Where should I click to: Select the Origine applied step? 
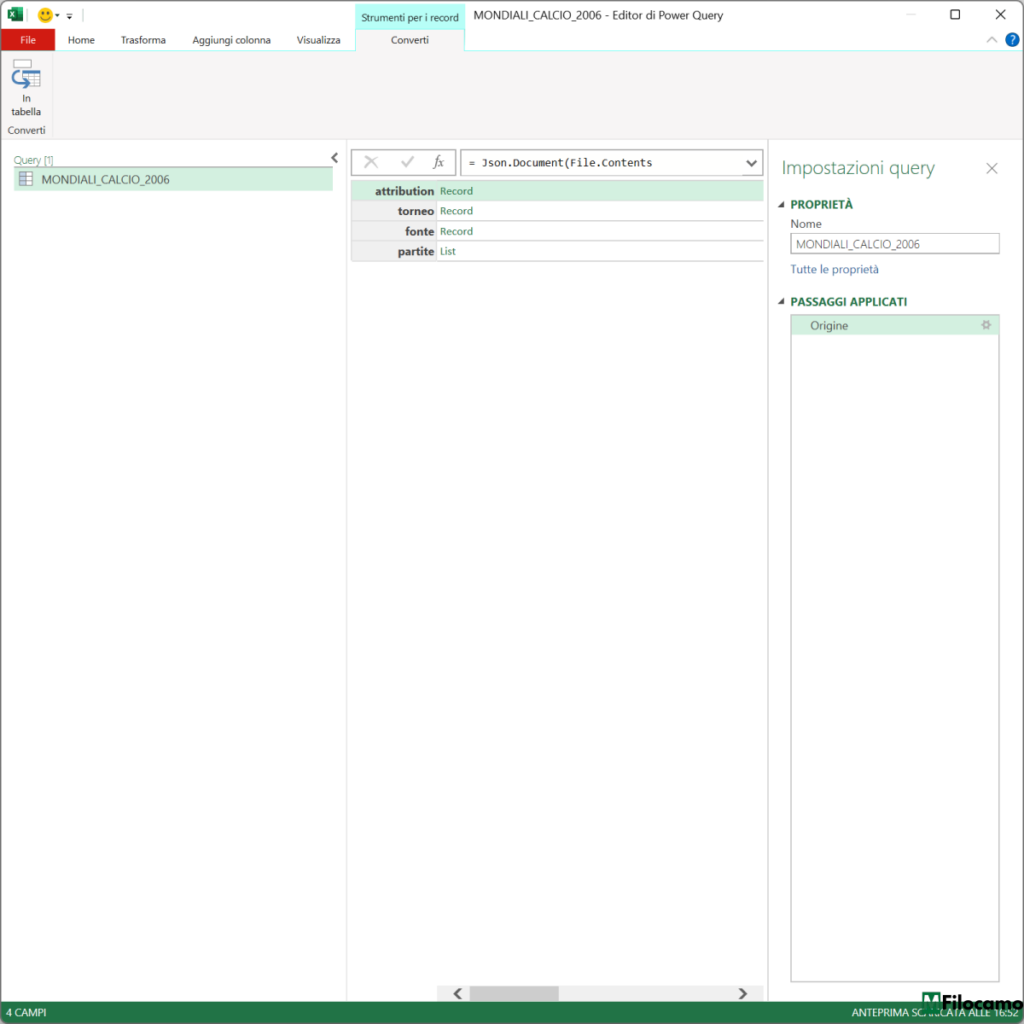[x=894, y=325]
